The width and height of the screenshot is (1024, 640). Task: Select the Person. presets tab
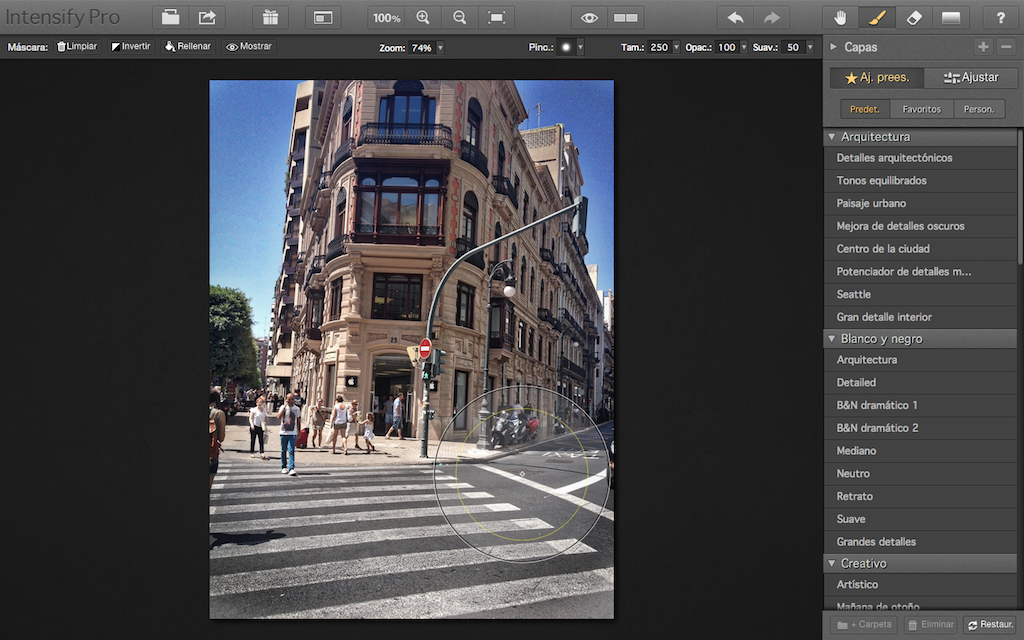(979, 109)
